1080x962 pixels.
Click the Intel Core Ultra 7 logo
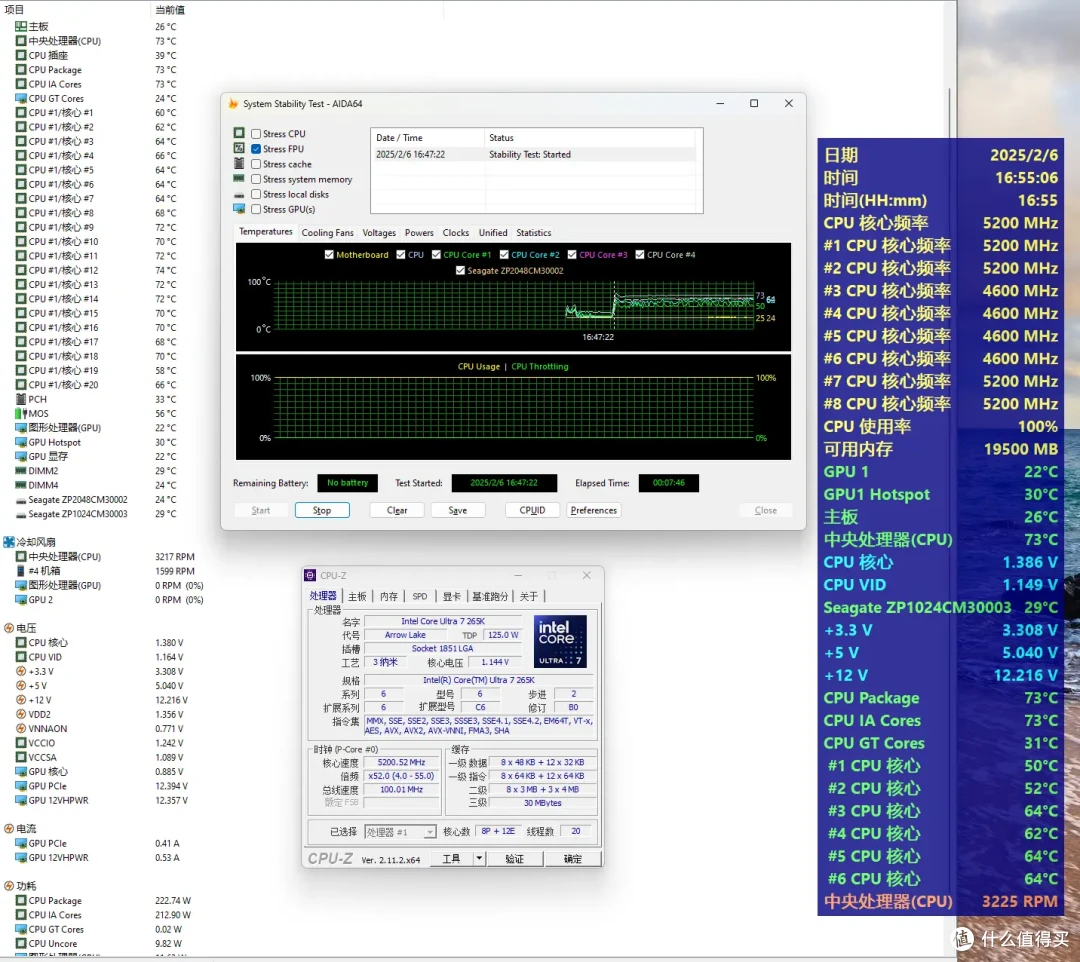[x=560, y=641]
